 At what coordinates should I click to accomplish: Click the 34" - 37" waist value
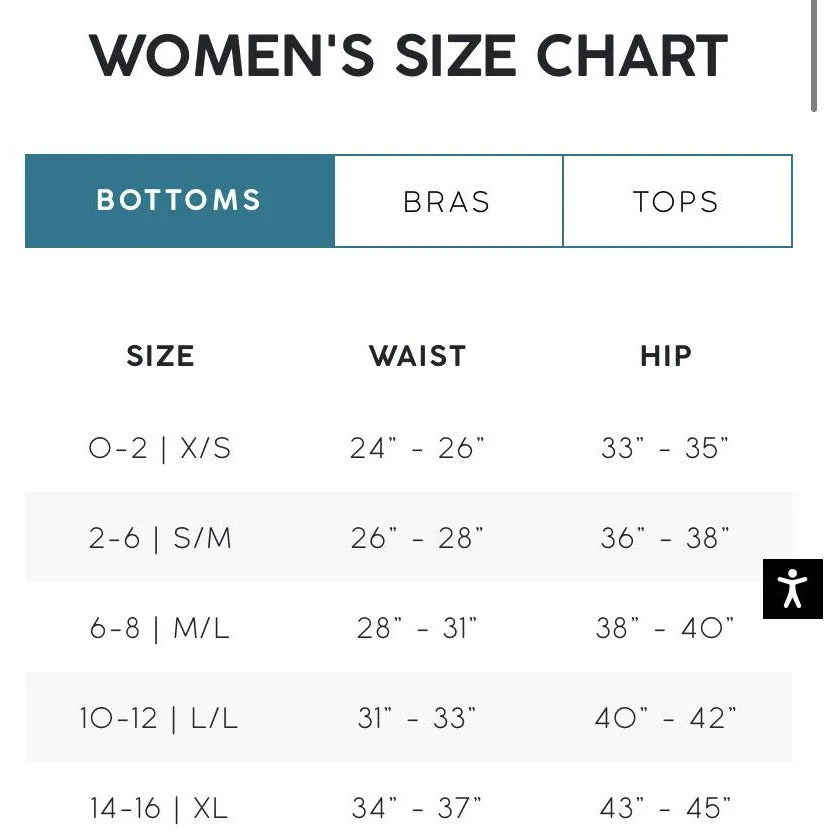[417, 808]
